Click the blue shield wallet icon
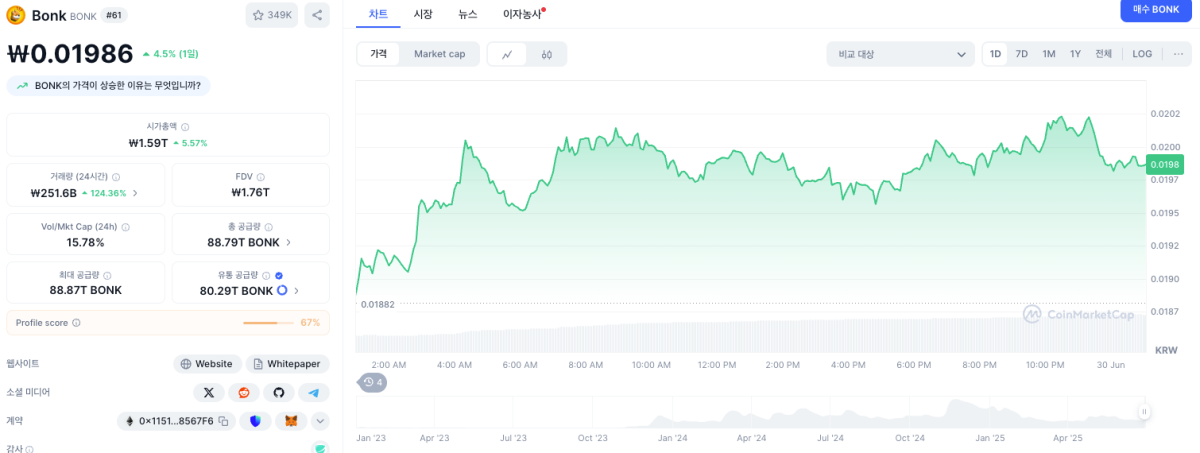Image resolution: width=1200 pixels, height=453 pixels. [x=256, y=422]
